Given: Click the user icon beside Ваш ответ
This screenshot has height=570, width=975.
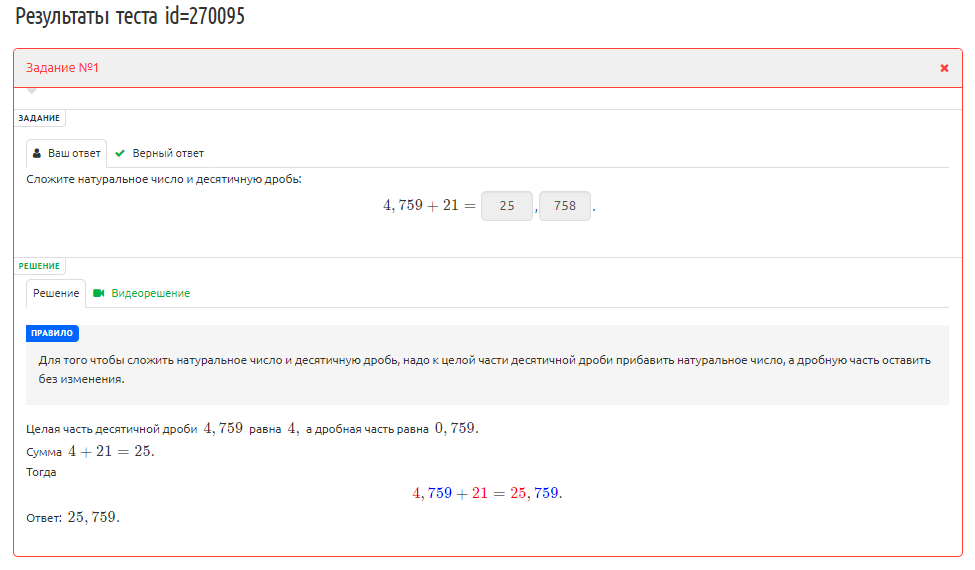Looking at the screenshot, I should click(x=37, y=153).
